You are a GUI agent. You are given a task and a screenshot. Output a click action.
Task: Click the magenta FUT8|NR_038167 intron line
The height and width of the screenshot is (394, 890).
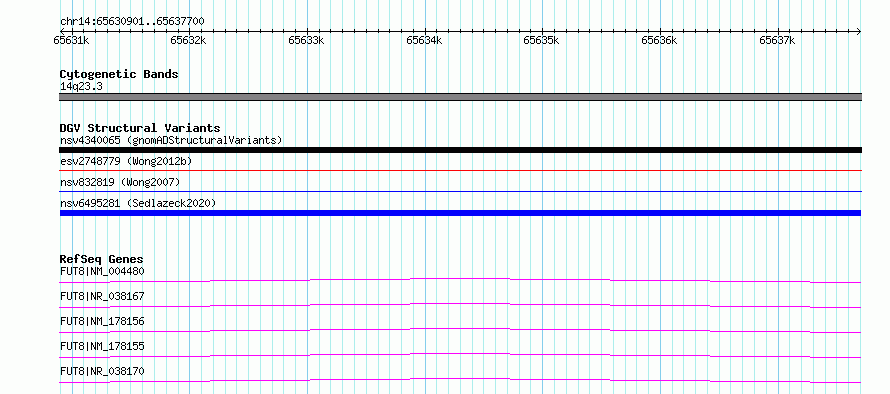point(460,305)
